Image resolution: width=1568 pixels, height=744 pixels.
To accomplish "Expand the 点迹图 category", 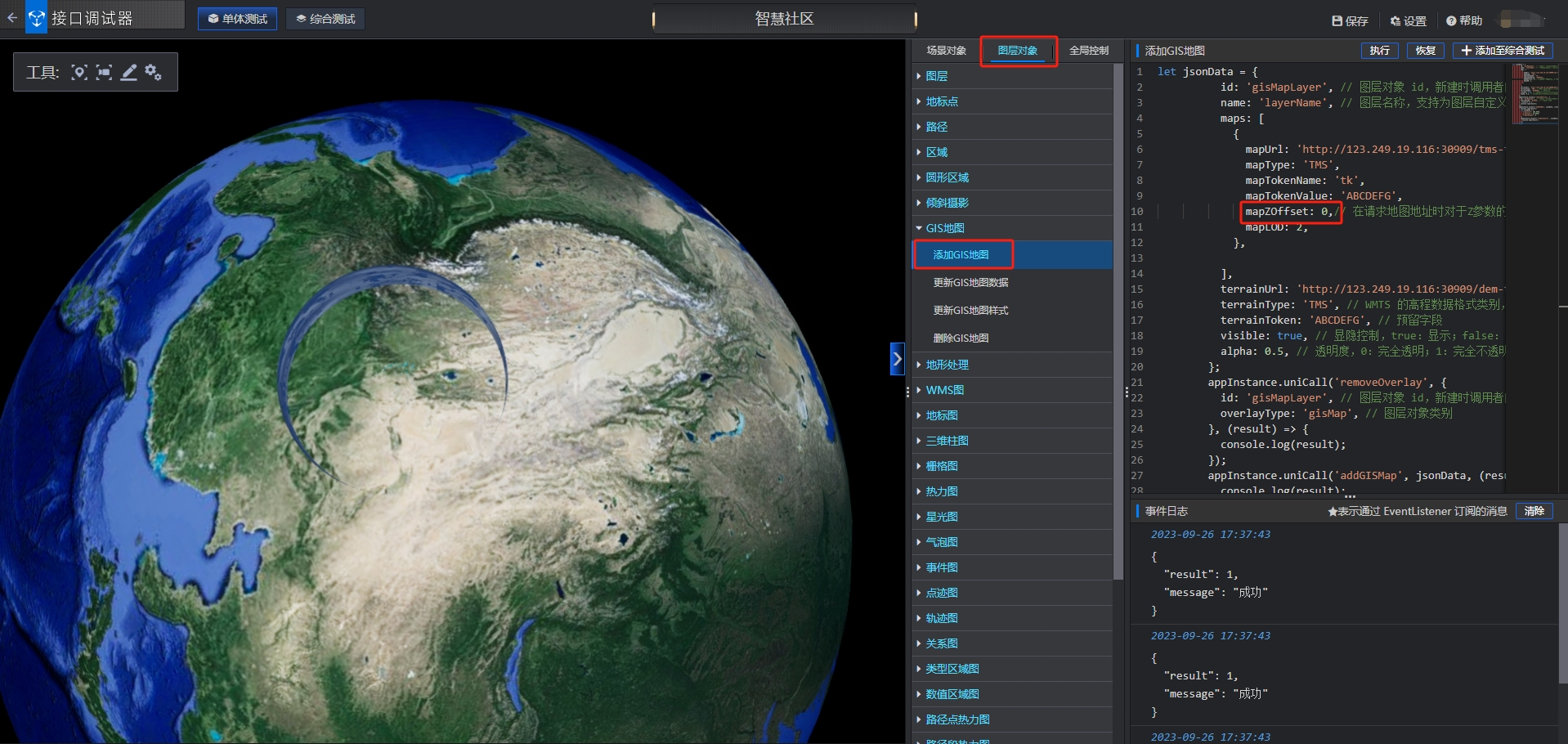I will pyautogui.click(x=1012, y=593).
